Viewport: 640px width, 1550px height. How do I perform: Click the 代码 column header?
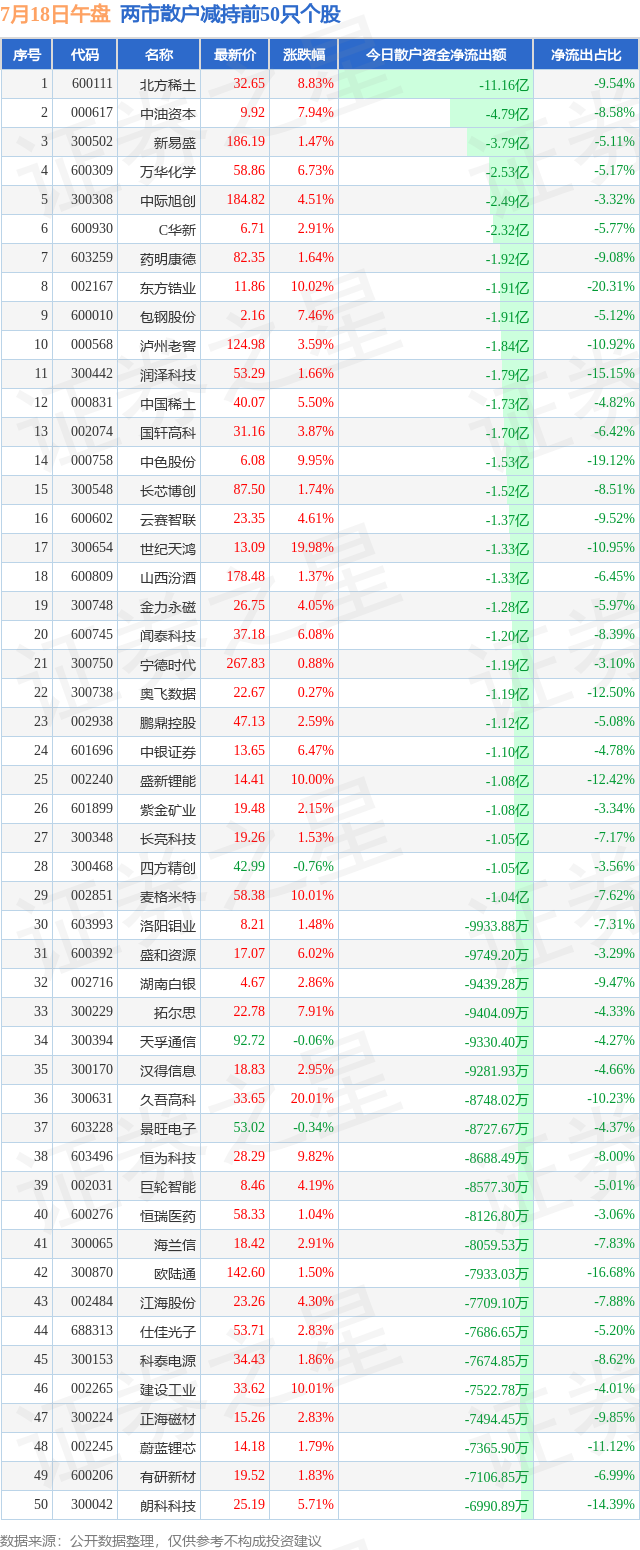click(85, 55)
